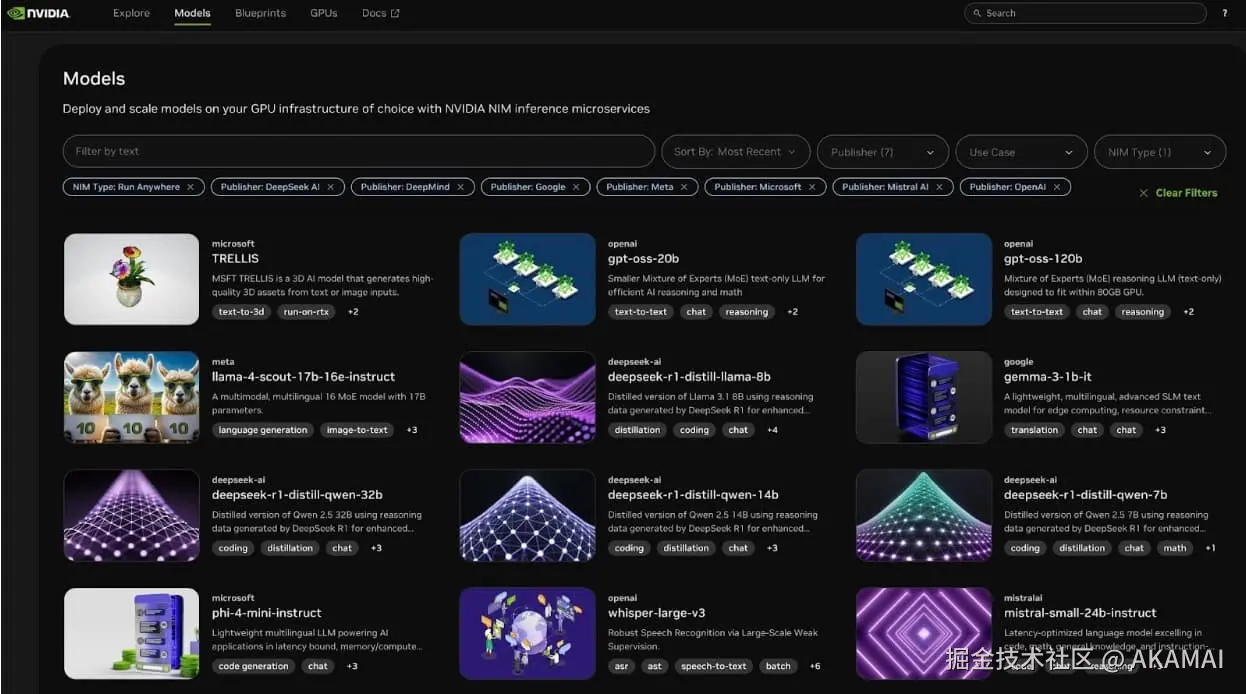Click the math tag on deepseek-r1-distill-qwen-7b

(x=1175, y=548)
